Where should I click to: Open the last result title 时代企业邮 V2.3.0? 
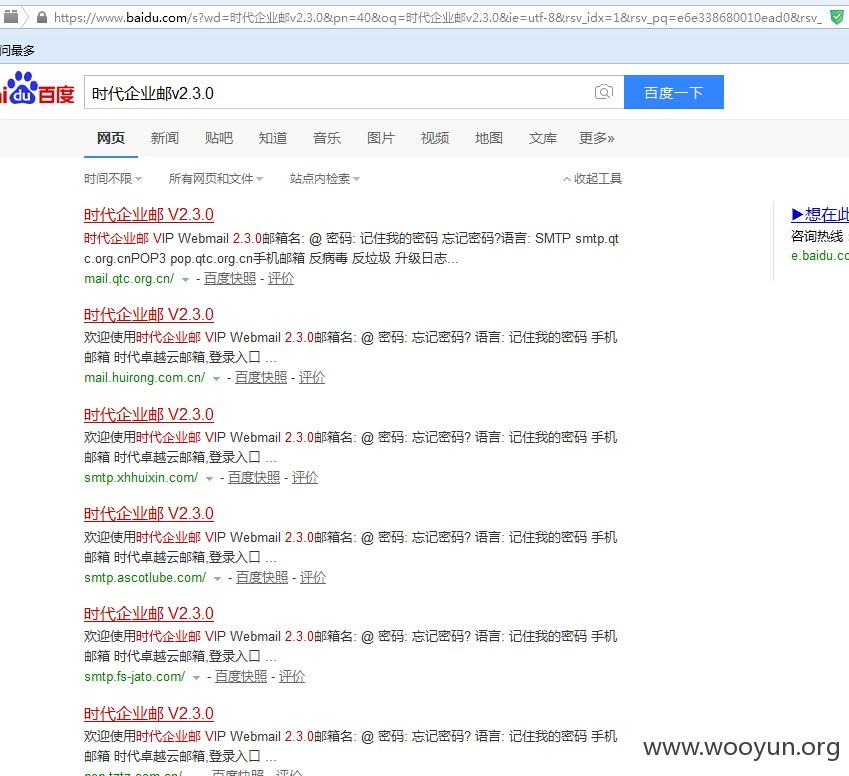click(x=149, y=713)
